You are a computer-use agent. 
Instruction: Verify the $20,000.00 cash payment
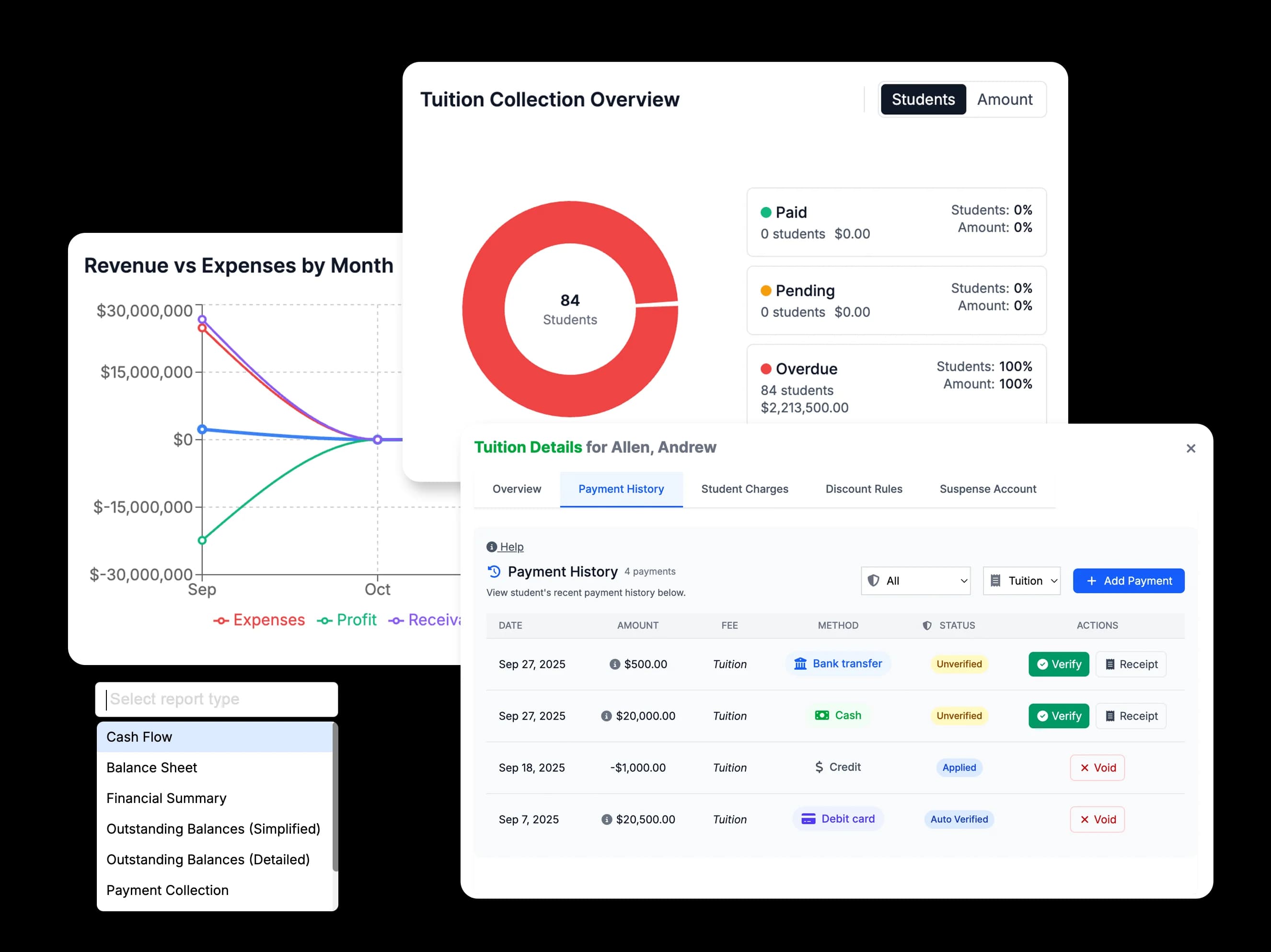(x=1058, y=716)
